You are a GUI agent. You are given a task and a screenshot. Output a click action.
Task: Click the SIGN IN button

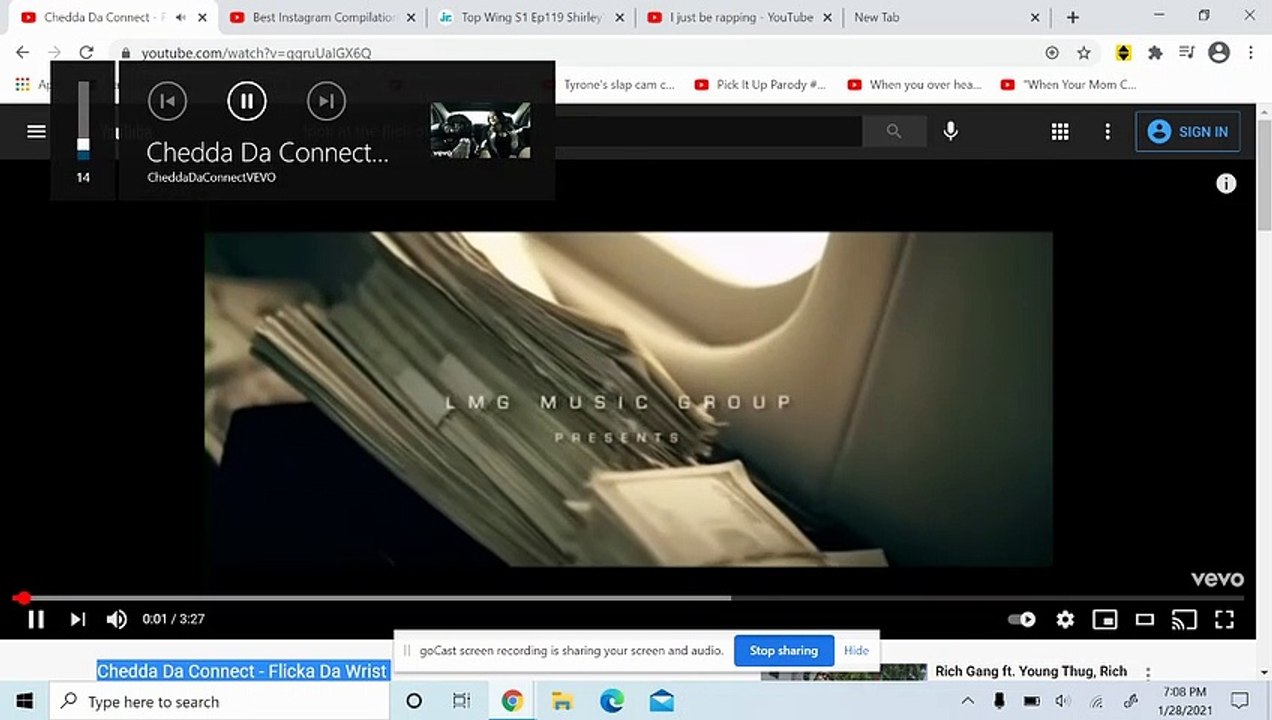(1188, 132)
